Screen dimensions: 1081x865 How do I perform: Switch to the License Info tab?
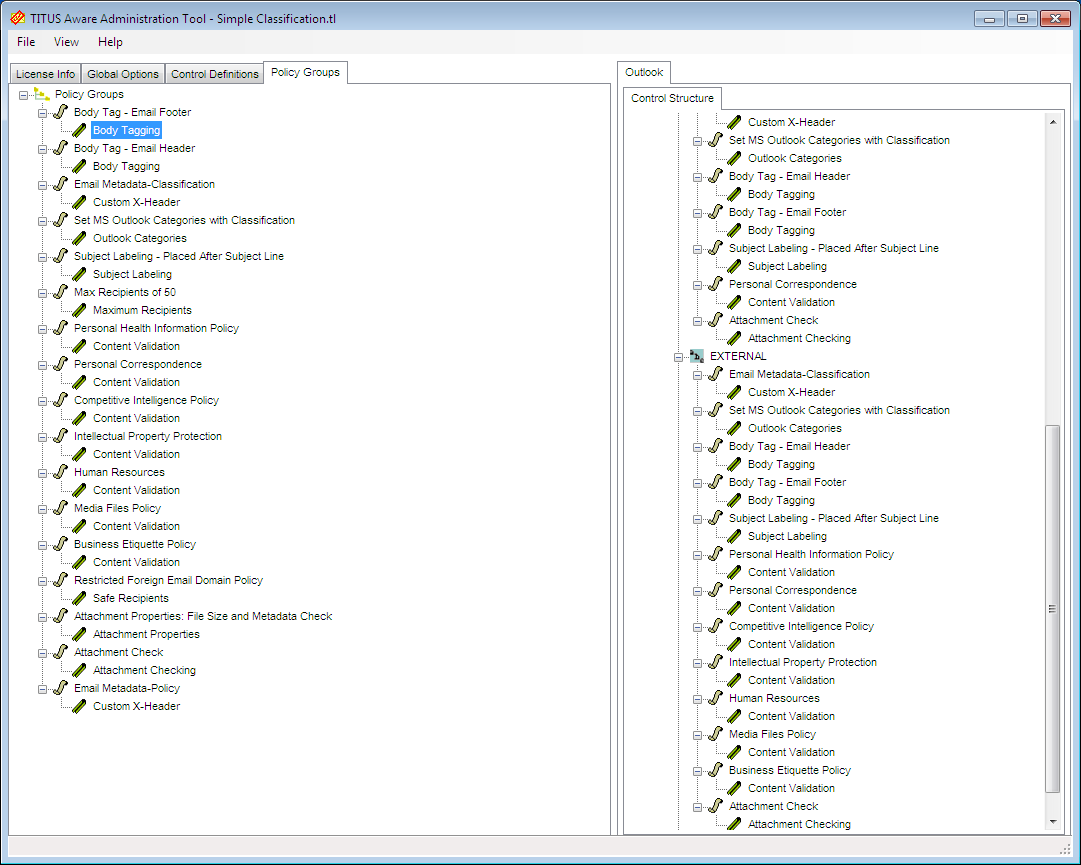[x=46, y=74]
